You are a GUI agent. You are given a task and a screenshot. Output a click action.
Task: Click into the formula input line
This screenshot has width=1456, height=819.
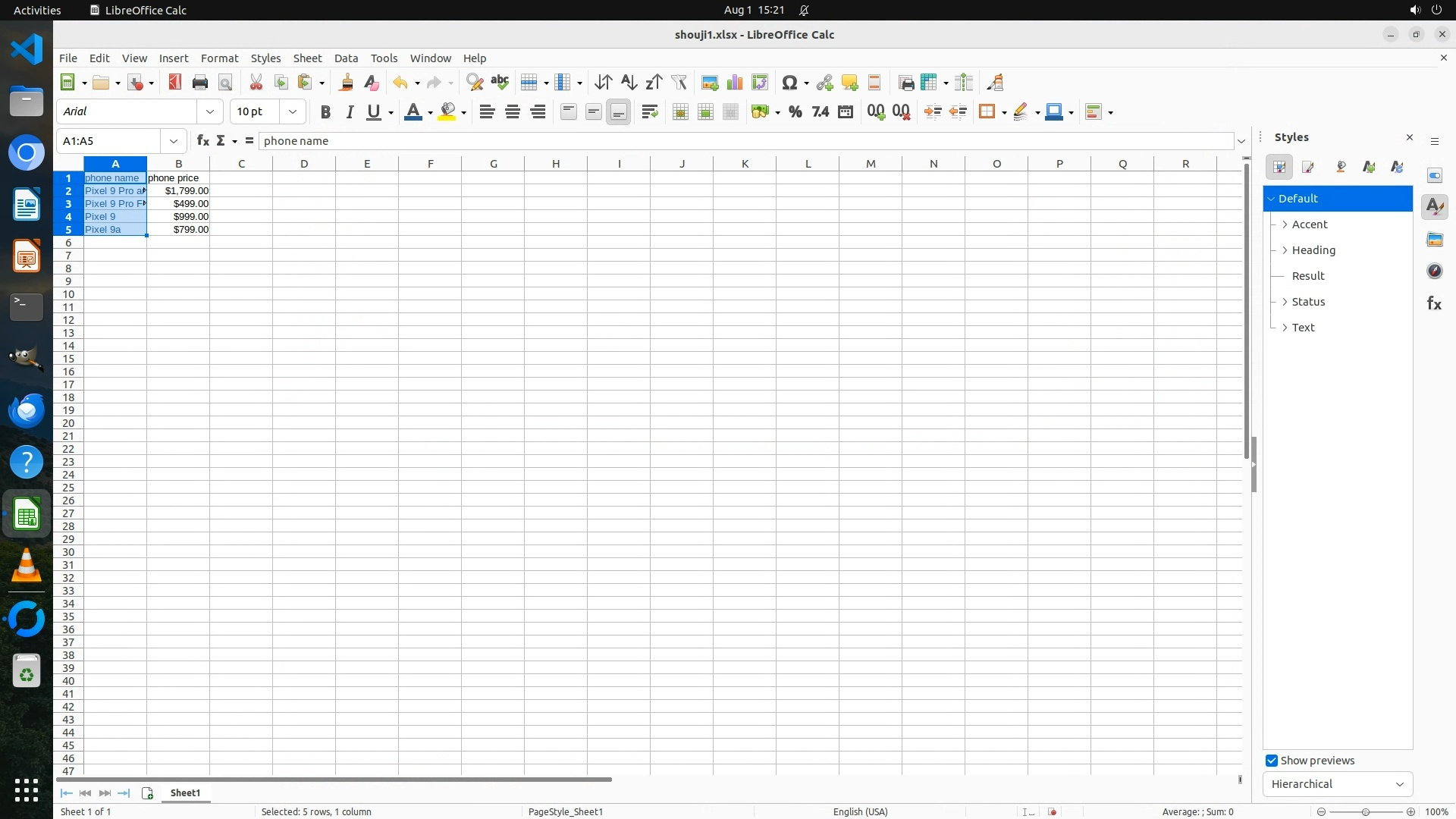(x=743, y=141)
